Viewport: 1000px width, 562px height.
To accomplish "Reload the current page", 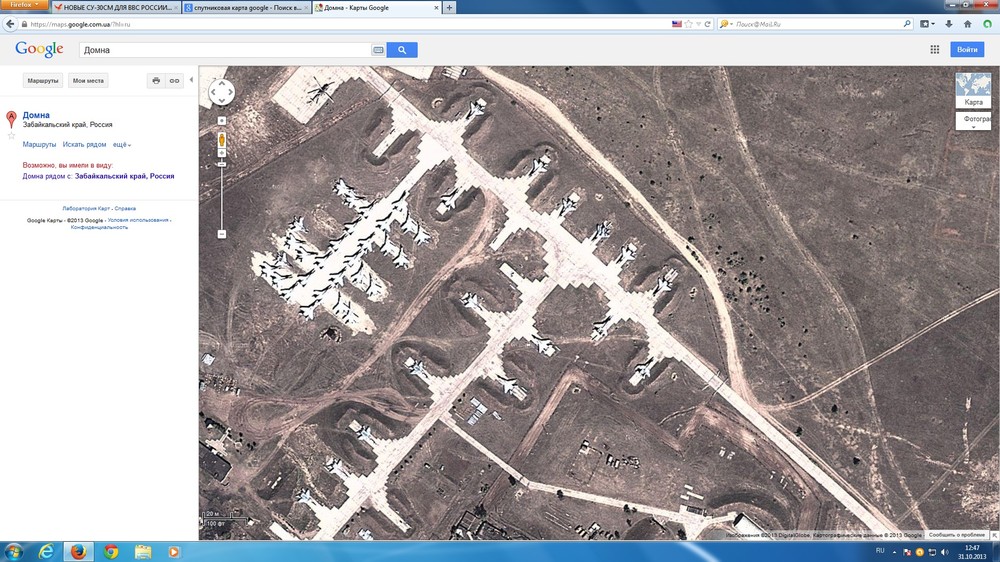I will (x=707, y=24).
